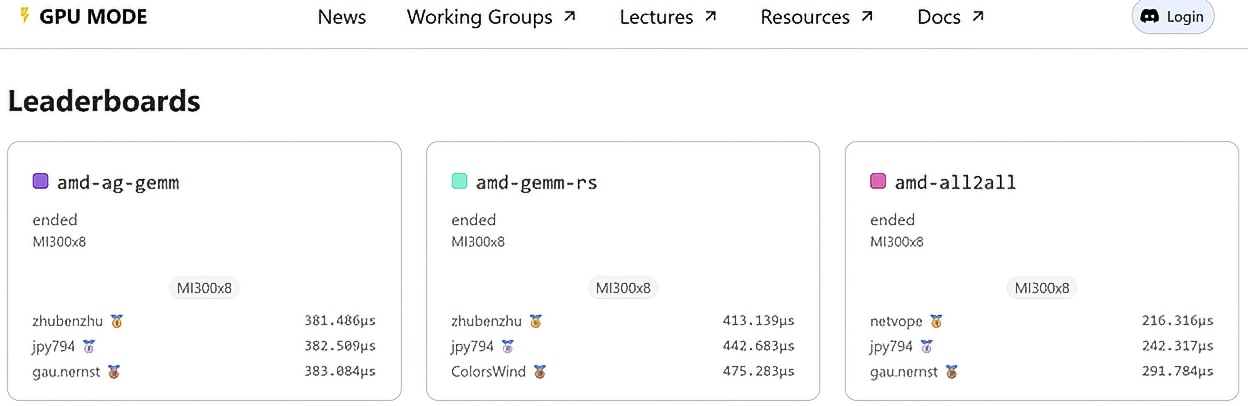Click the Discord icon in Login button
This screenshot has width=1248, height=406.
1149,17
